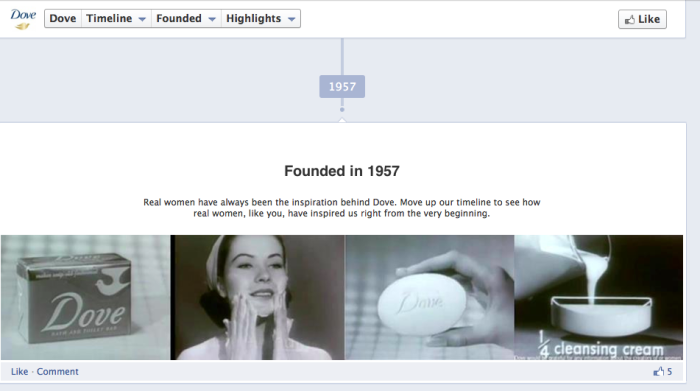This screenshot has height=391, width=700.
Task: Open the Dove page tab
Action: click(63, 19)
